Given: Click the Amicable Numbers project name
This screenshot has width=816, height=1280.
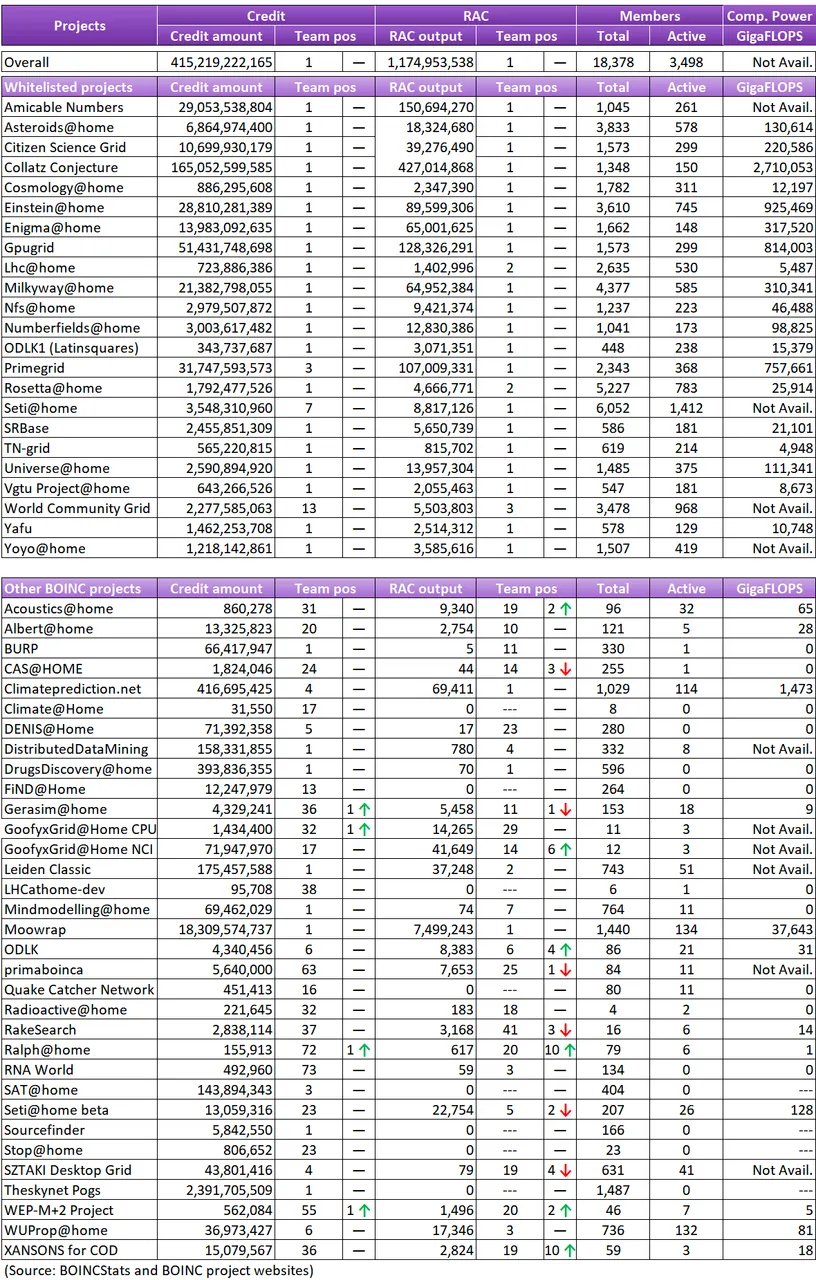Looking at the screenshot, I should tap(64, 107).
